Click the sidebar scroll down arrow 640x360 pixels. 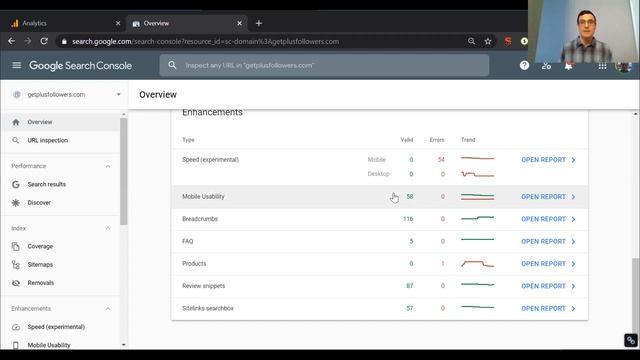(124, 345)
